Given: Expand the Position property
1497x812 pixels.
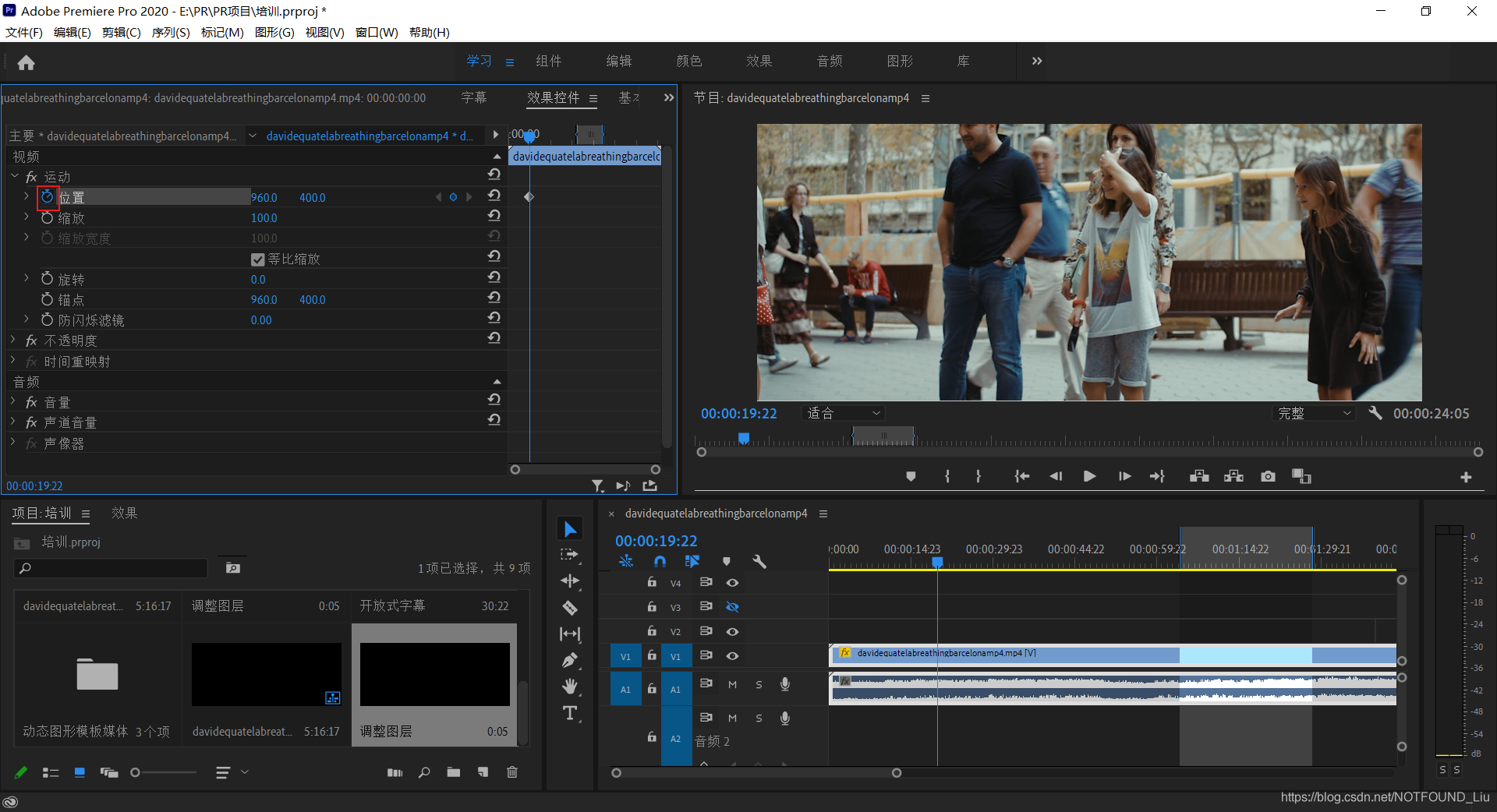Looking at the screenshot, I should pos(27,196).
